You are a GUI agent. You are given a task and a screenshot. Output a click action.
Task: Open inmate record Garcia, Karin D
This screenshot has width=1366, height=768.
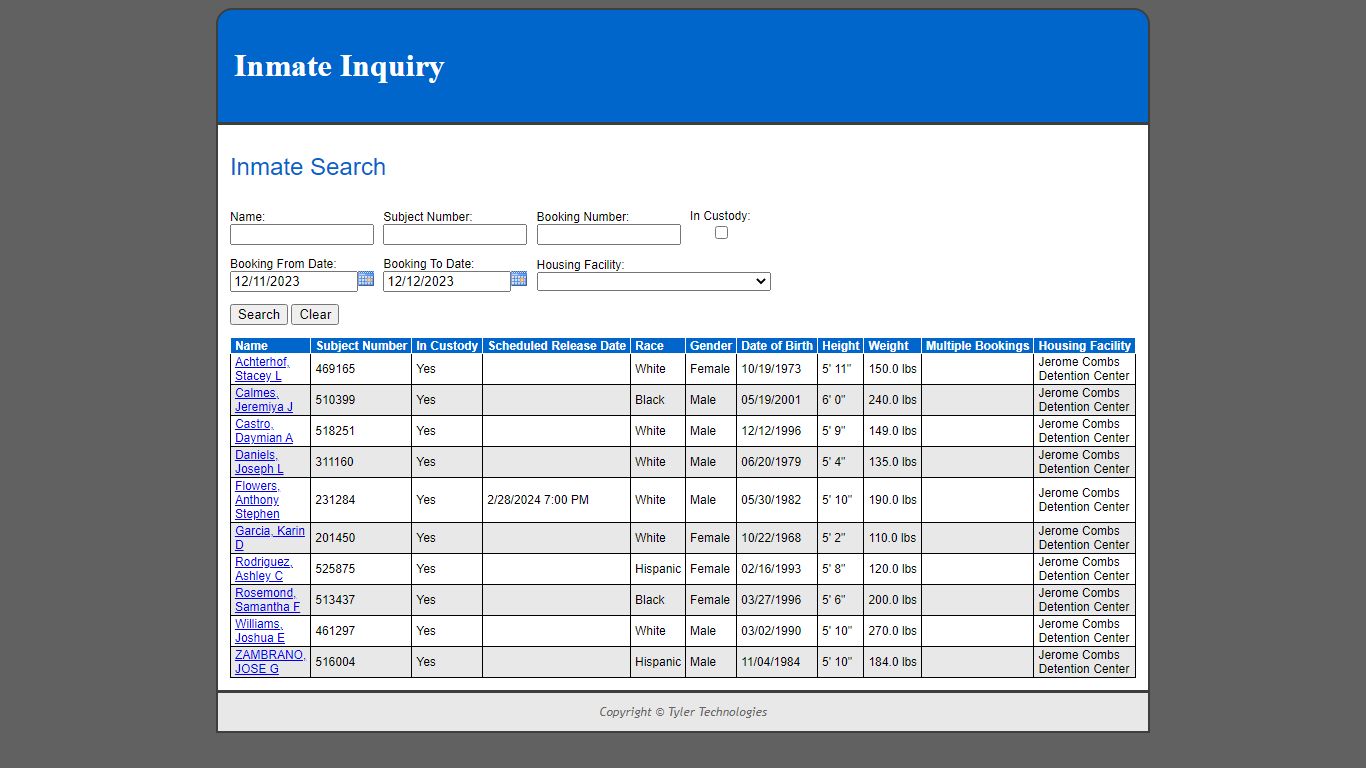coord(270,538)
